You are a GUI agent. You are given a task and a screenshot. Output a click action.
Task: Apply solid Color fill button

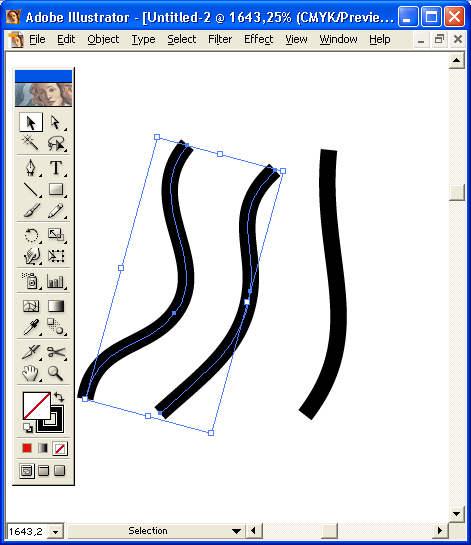(x=27, y=448)
